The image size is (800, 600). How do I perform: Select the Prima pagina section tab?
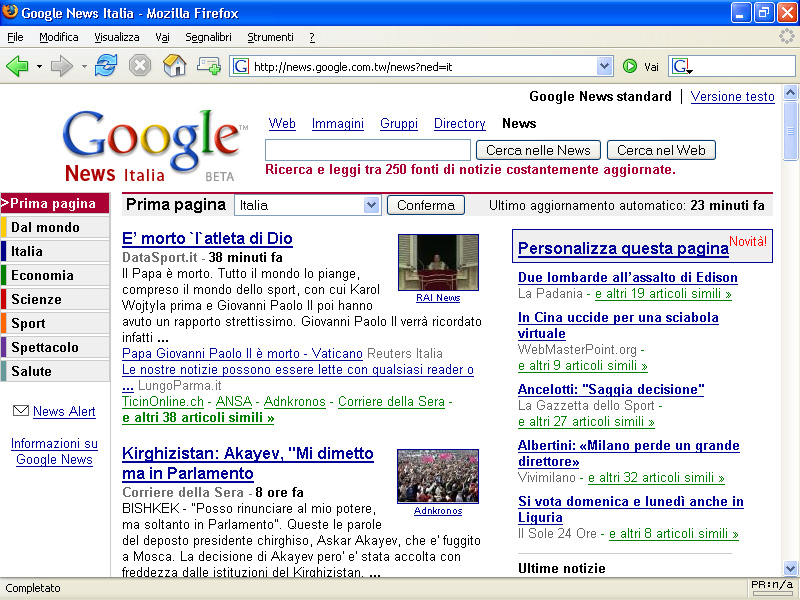[55, 203]
